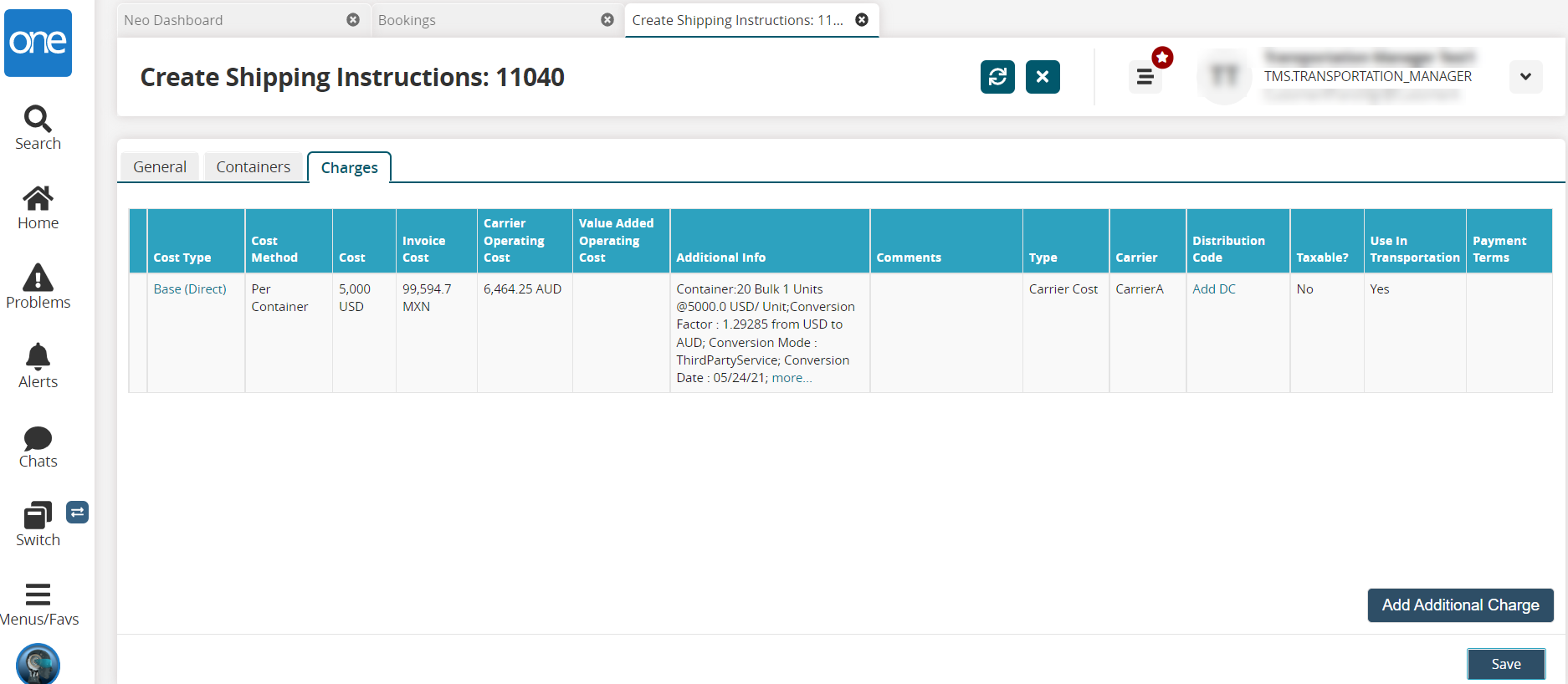Click the round assistant avatar in sidebar
The width and height of the screenshot is (1568, 684).
click(x=38, y=664)
